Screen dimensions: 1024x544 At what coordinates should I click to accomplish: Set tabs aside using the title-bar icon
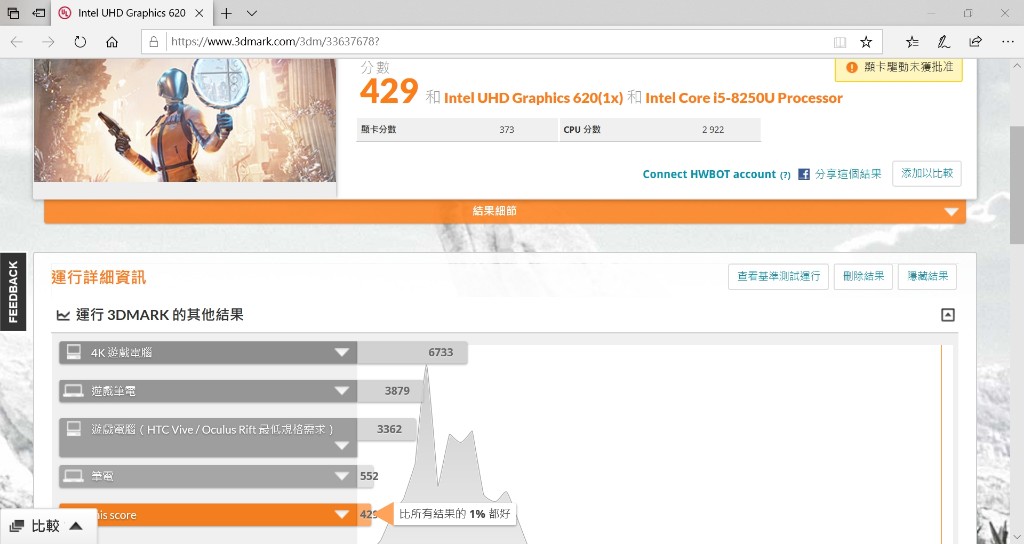39,13
